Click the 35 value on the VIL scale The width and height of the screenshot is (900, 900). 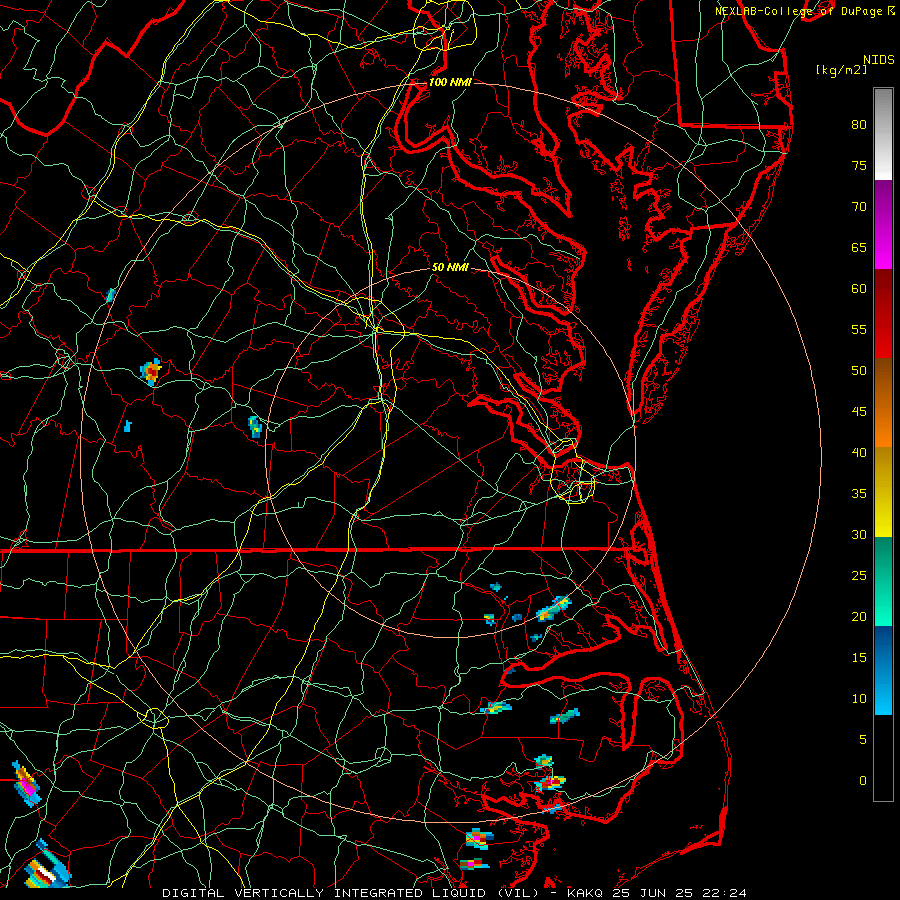pyautogui.click(x=859, y=494)
